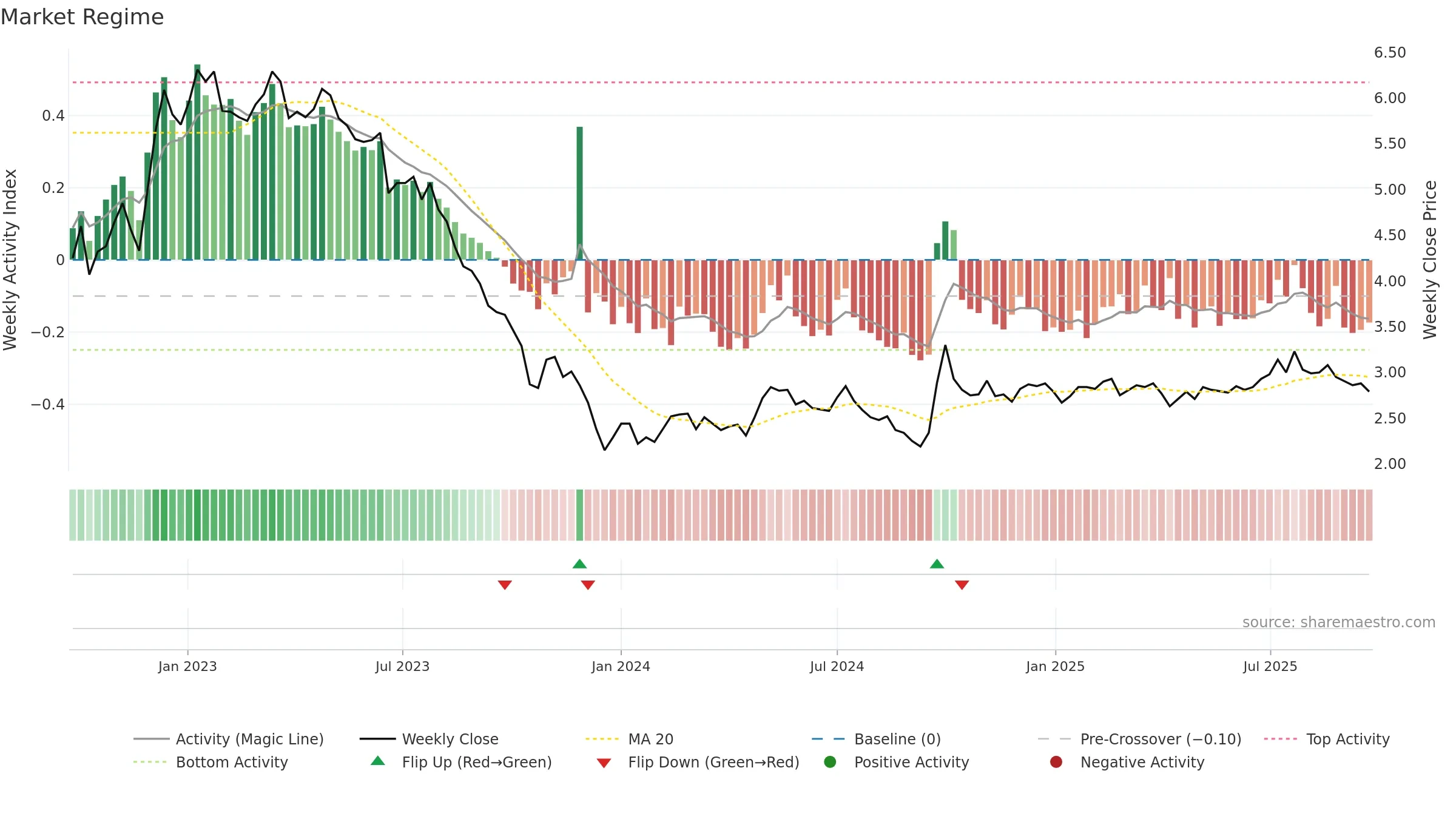The image size is (1456, 819).
Task: Toggle Activity (Magic Line) legend entry
Action: (x=229, y=739)
